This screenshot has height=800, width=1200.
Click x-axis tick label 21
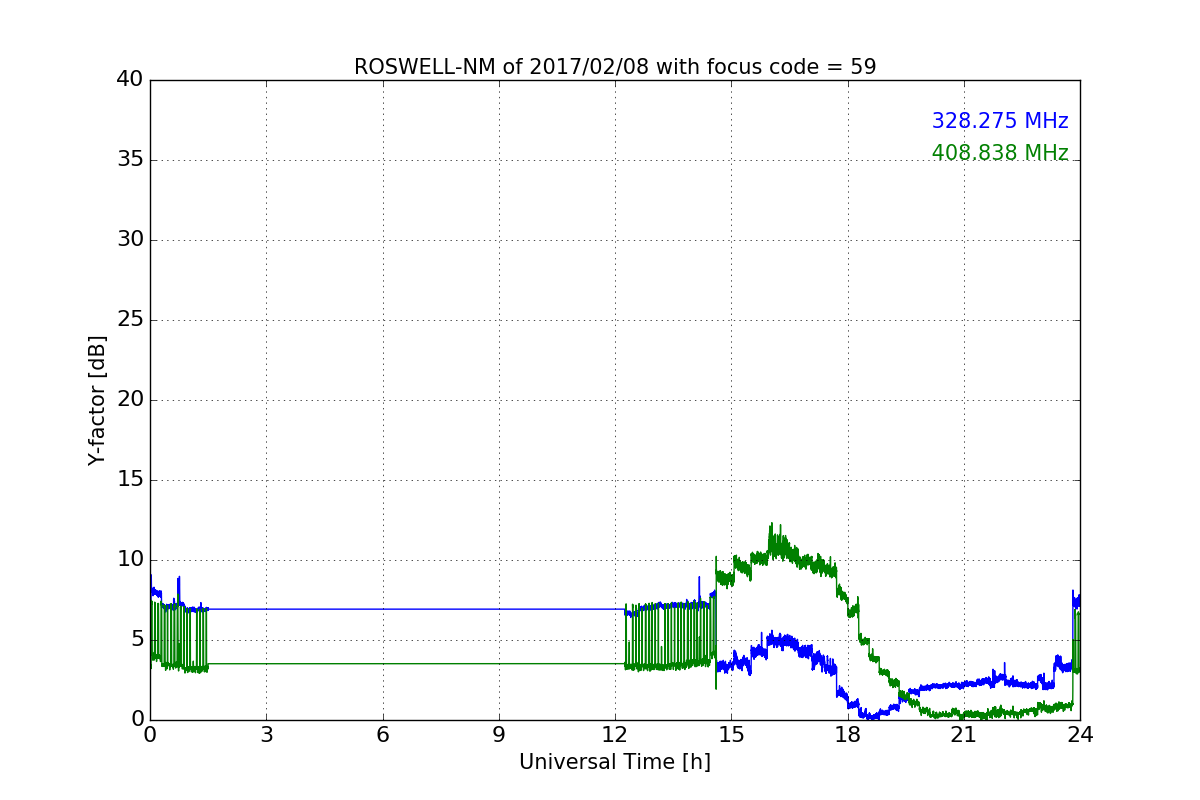tap(964, 735)
